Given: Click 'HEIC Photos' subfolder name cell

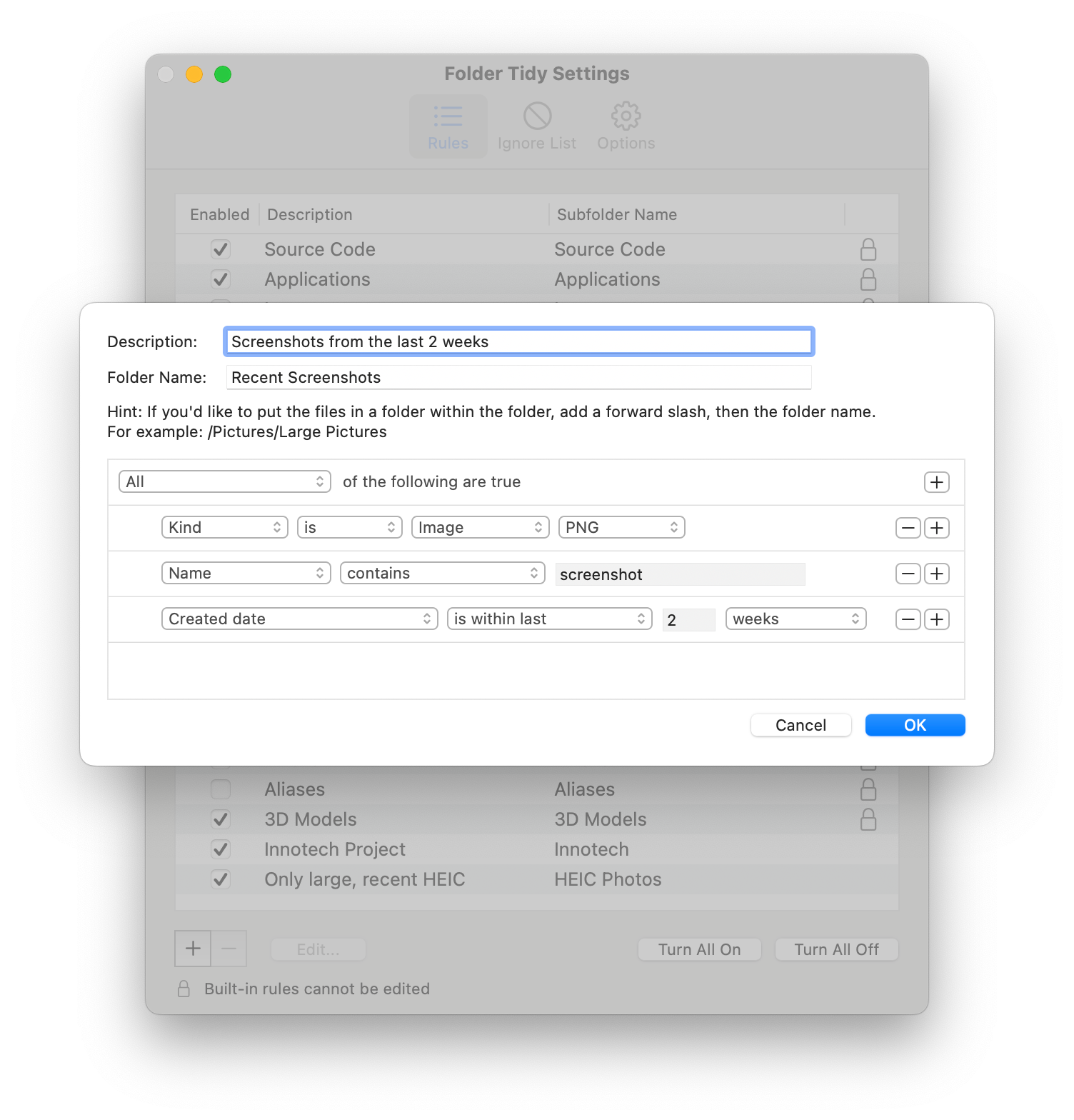Looking at the screenshot, I should tap(608, 879).
